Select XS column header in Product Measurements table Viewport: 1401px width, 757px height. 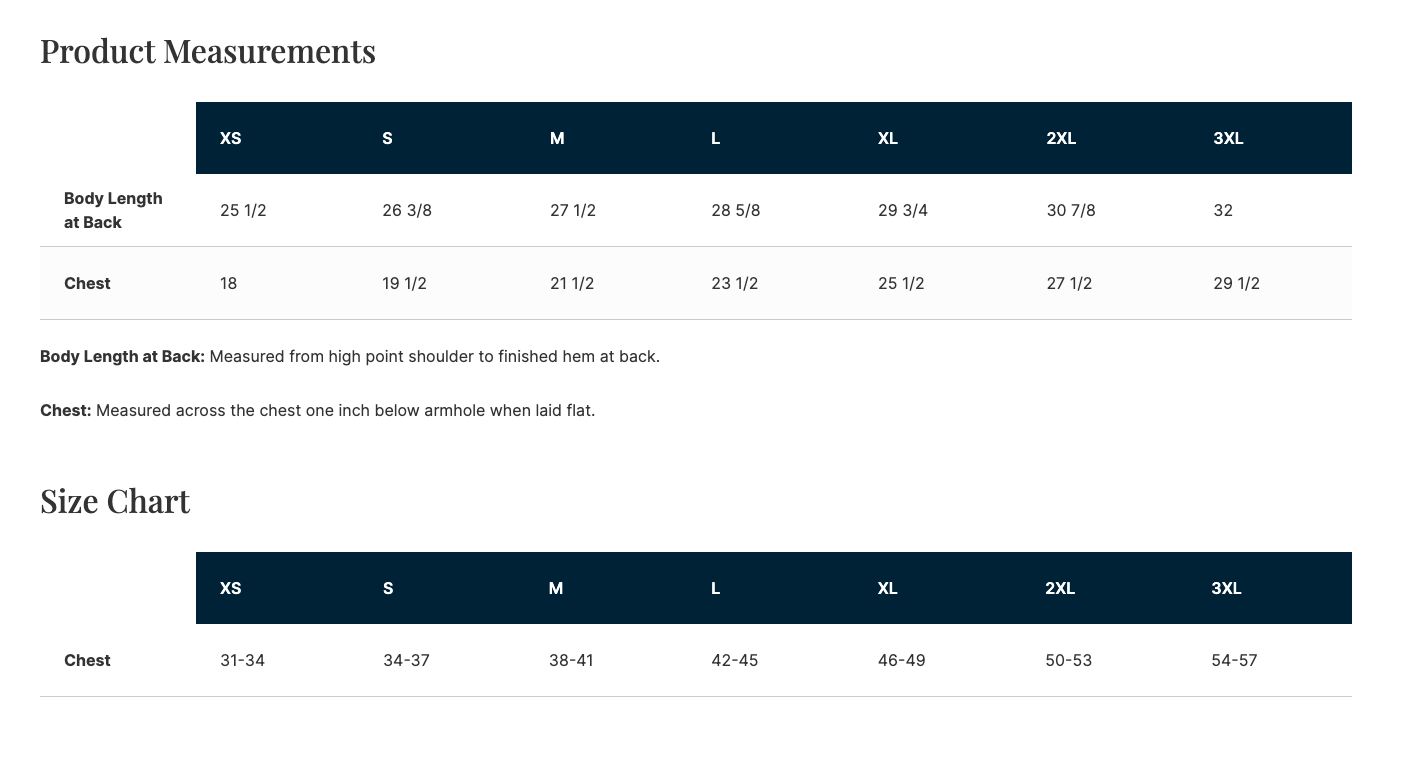pos(231,138)
